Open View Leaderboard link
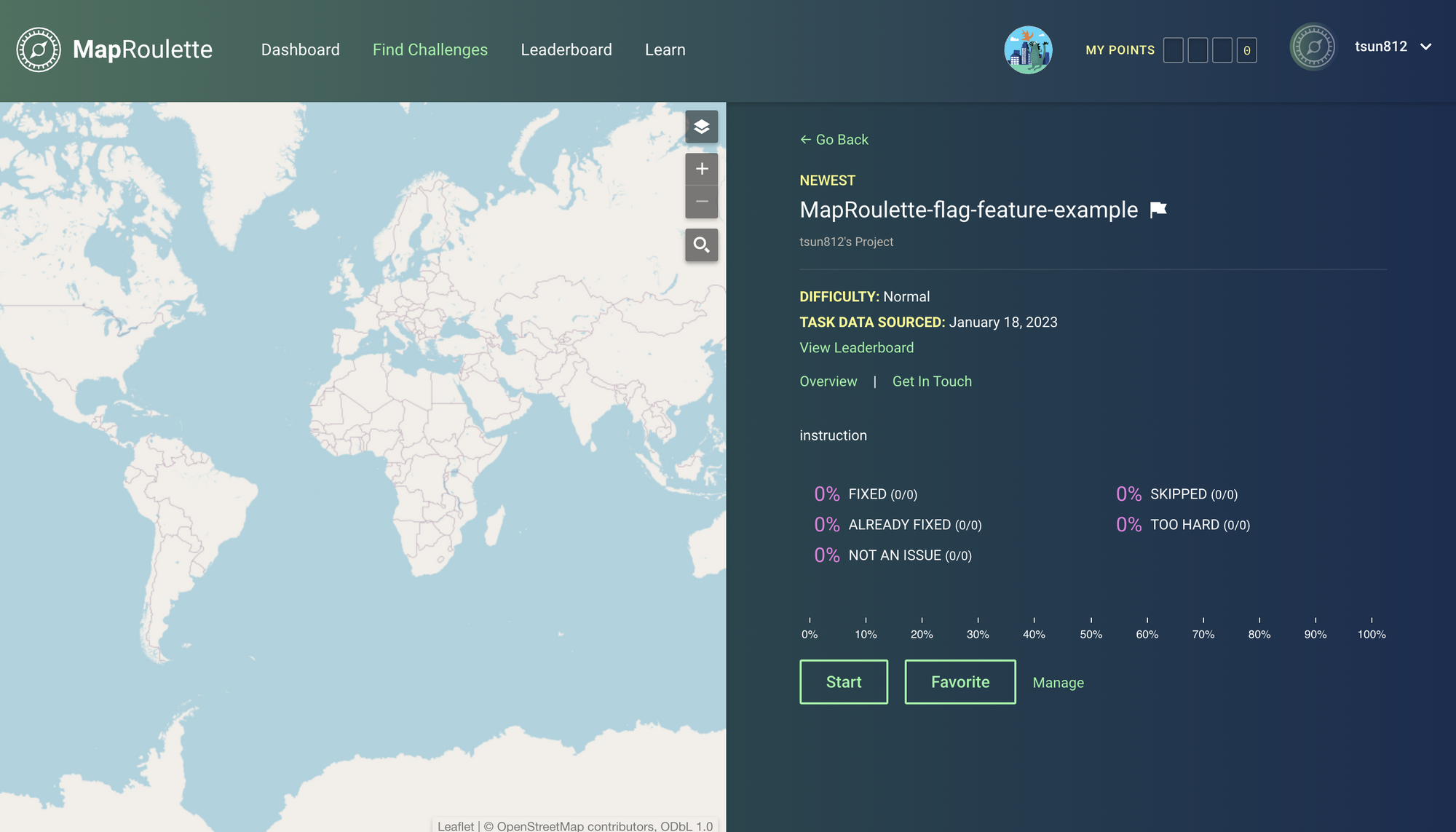1456x832 pixels. coord(856,347)
